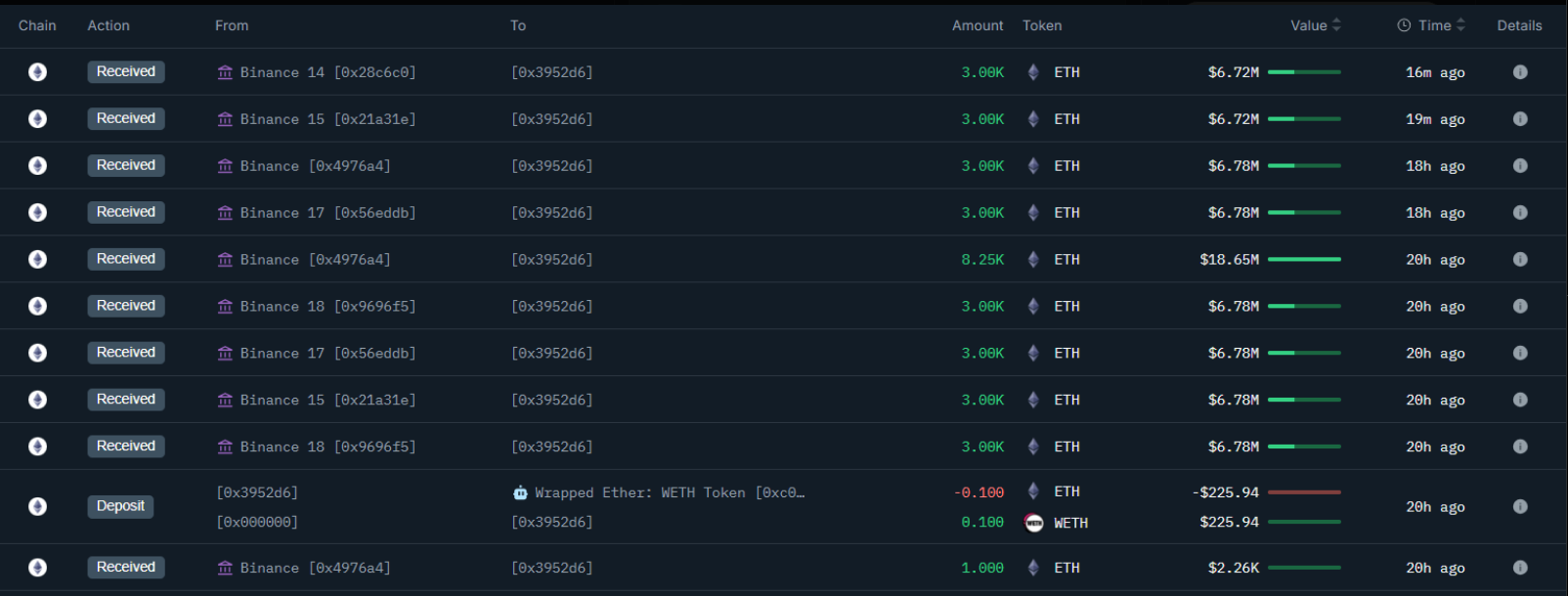Screen dimensions: 1568x596
Task: Click the 8.25K amount value
Action: (x=982, y=260)
